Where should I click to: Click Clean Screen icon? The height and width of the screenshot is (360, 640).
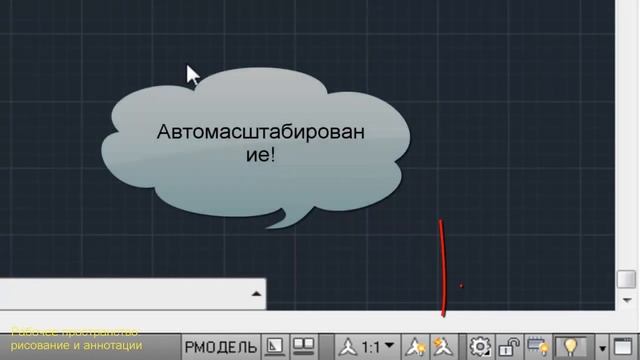[623, 347]
